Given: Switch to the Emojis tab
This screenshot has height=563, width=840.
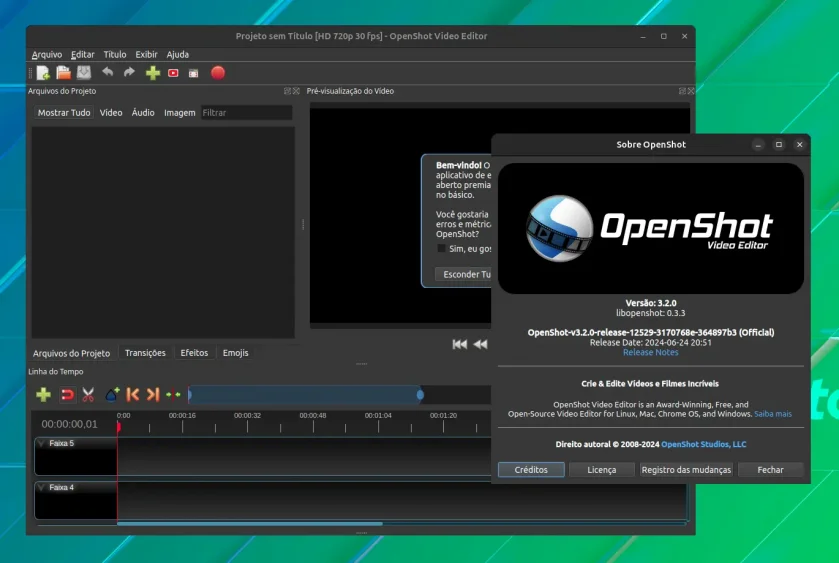Looking at the screenshot, I should pos(236,353).
